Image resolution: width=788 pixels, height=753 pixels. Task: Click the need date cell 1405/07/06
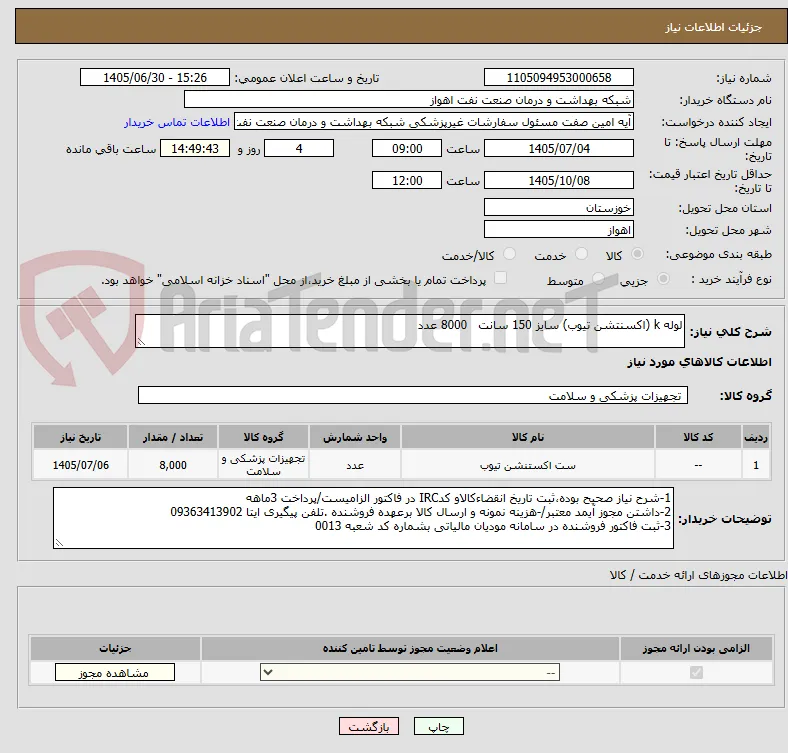click(x=80, y=465)
